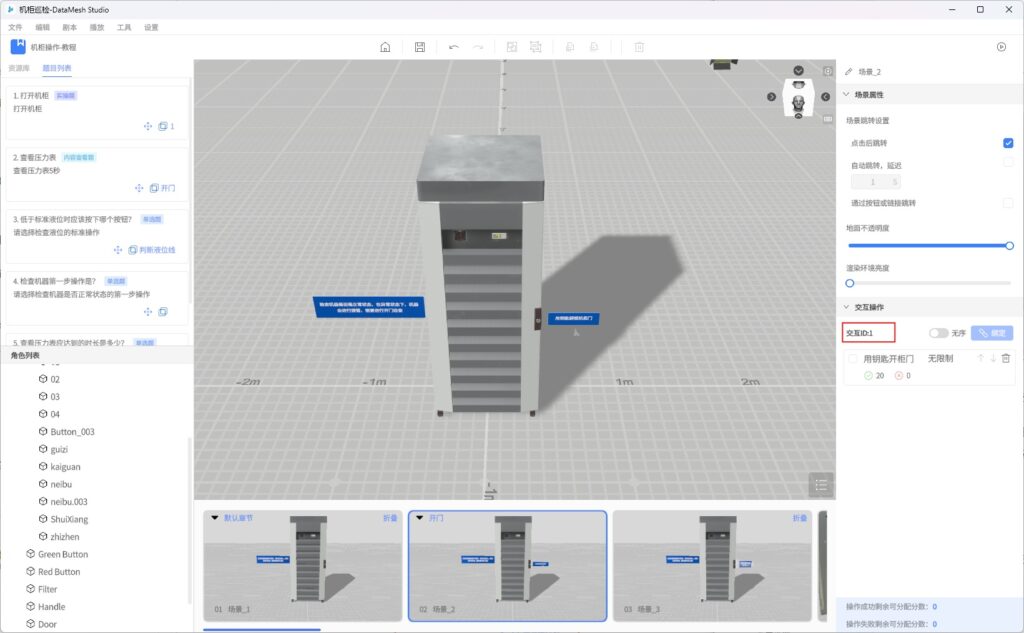The width and height of the screenshot is (1024, 633).
Task: Click the undo arrow icon
Action: click(x=454, y=47)
